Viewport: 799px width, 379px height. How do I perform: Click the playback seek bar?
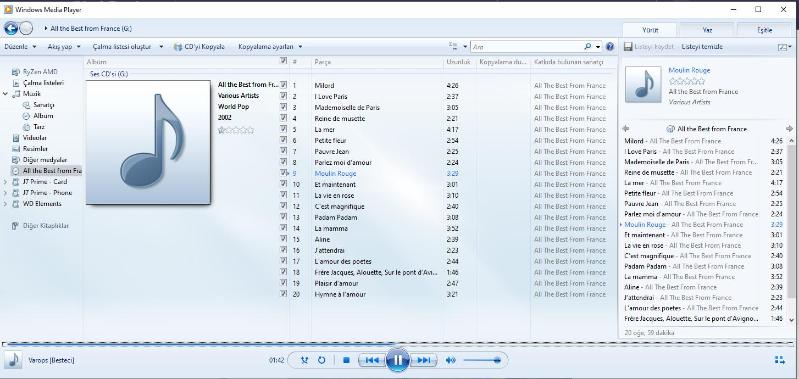click(397, 344)
